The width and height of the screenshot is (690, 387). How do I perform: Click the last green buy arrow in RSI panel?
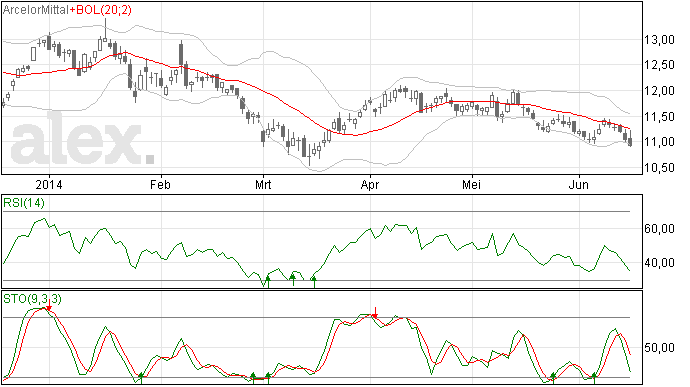314,281
